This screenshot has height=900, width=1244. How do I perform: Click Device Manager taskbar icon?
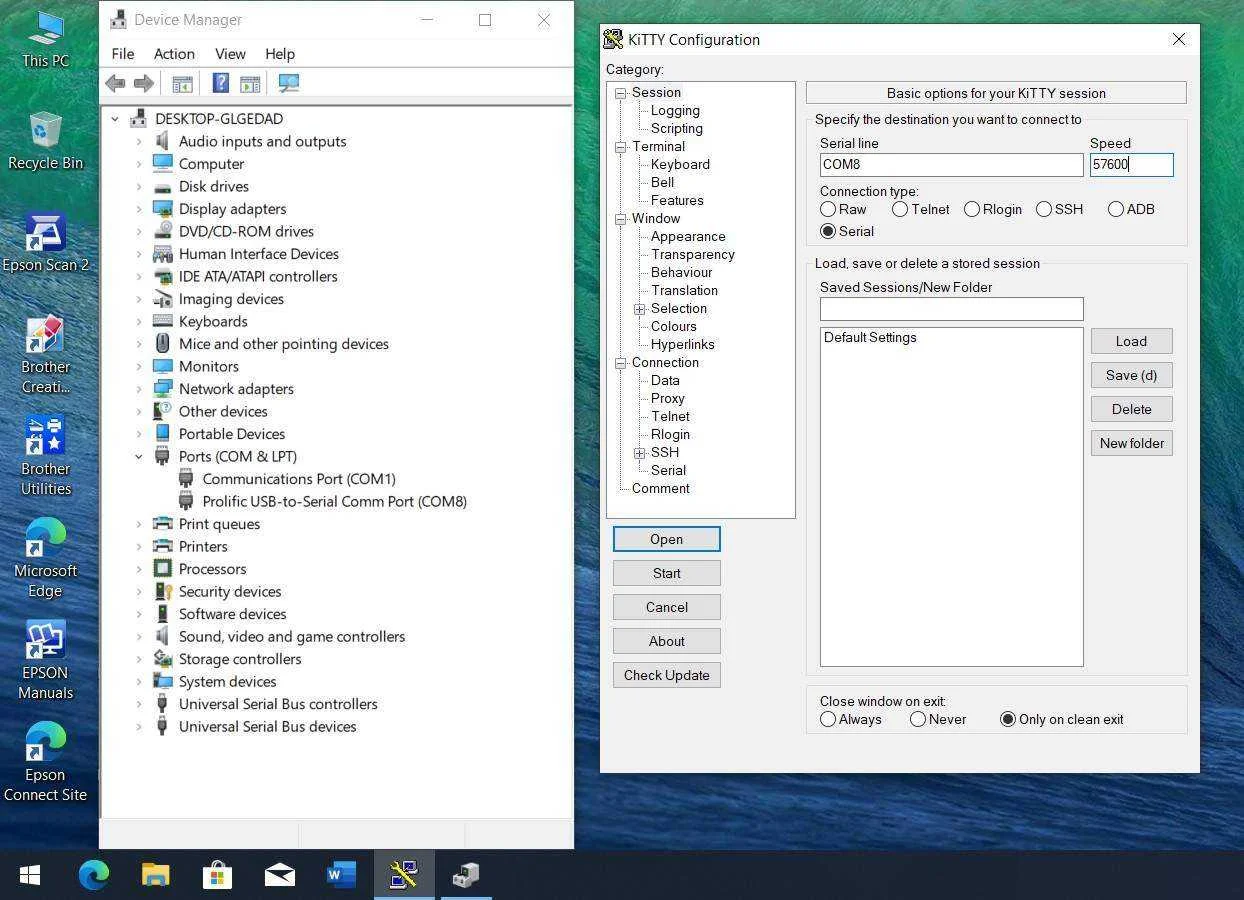[x=466, y=875]
